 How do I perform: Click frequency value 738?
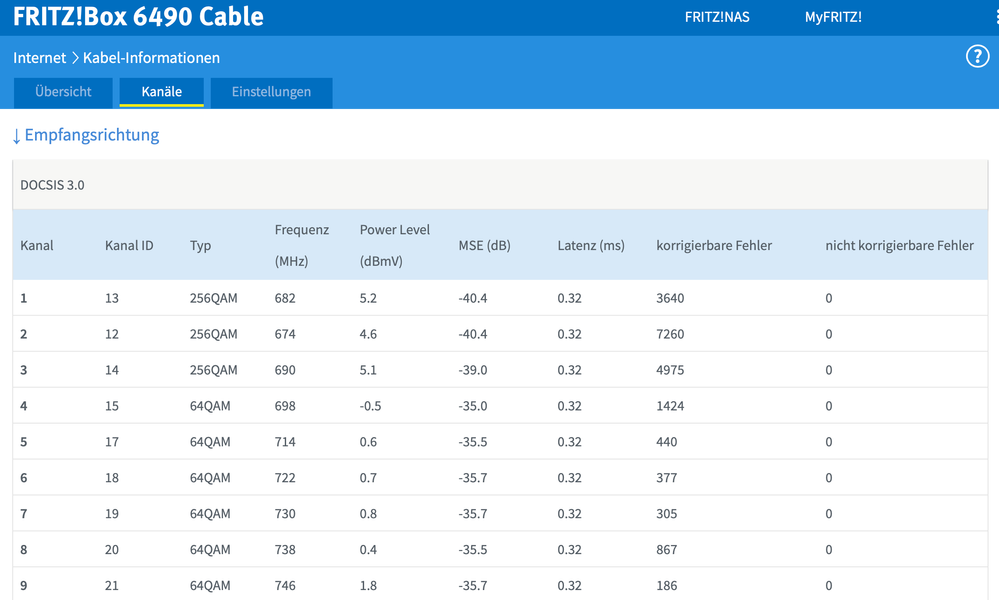[285, 550]
